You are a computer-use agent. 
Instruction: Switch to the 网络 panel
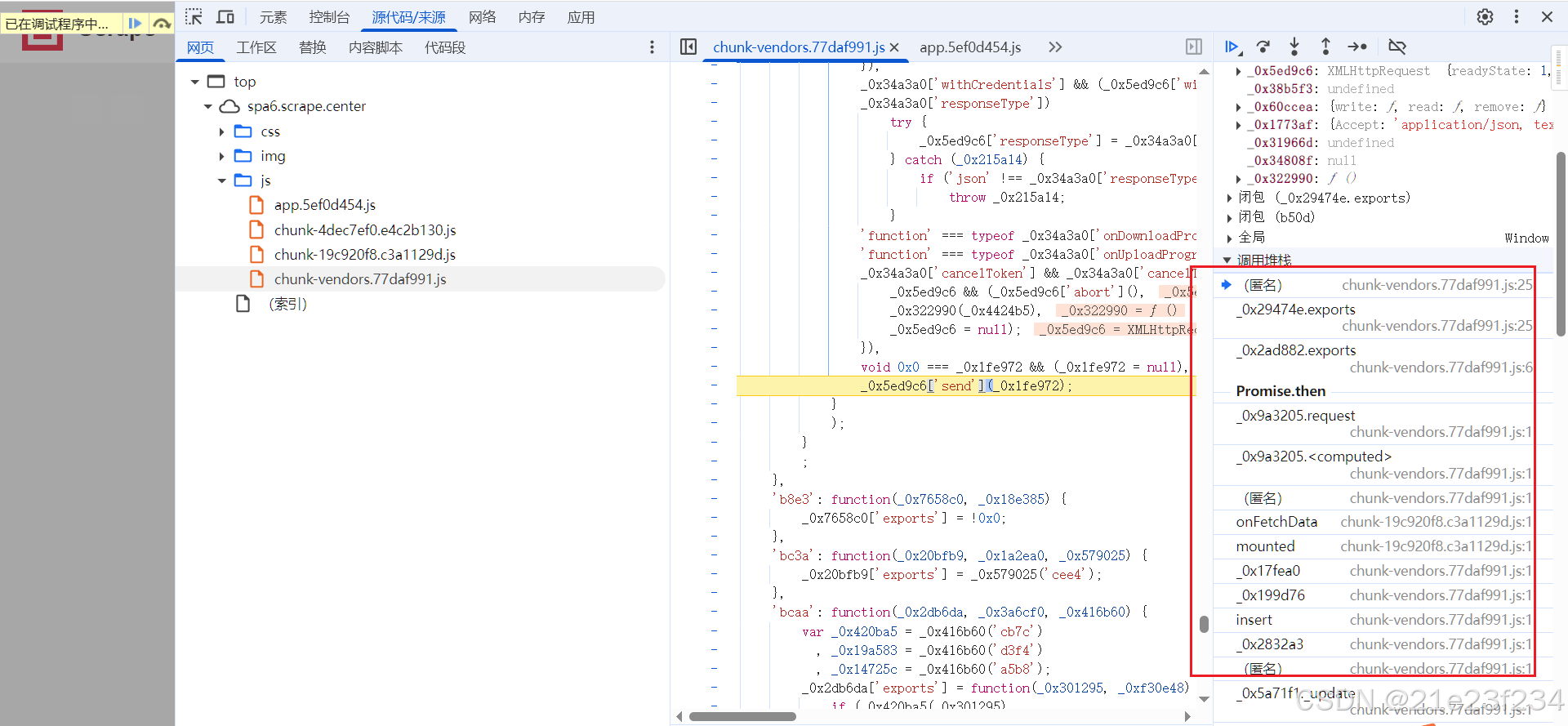[482, 17]
